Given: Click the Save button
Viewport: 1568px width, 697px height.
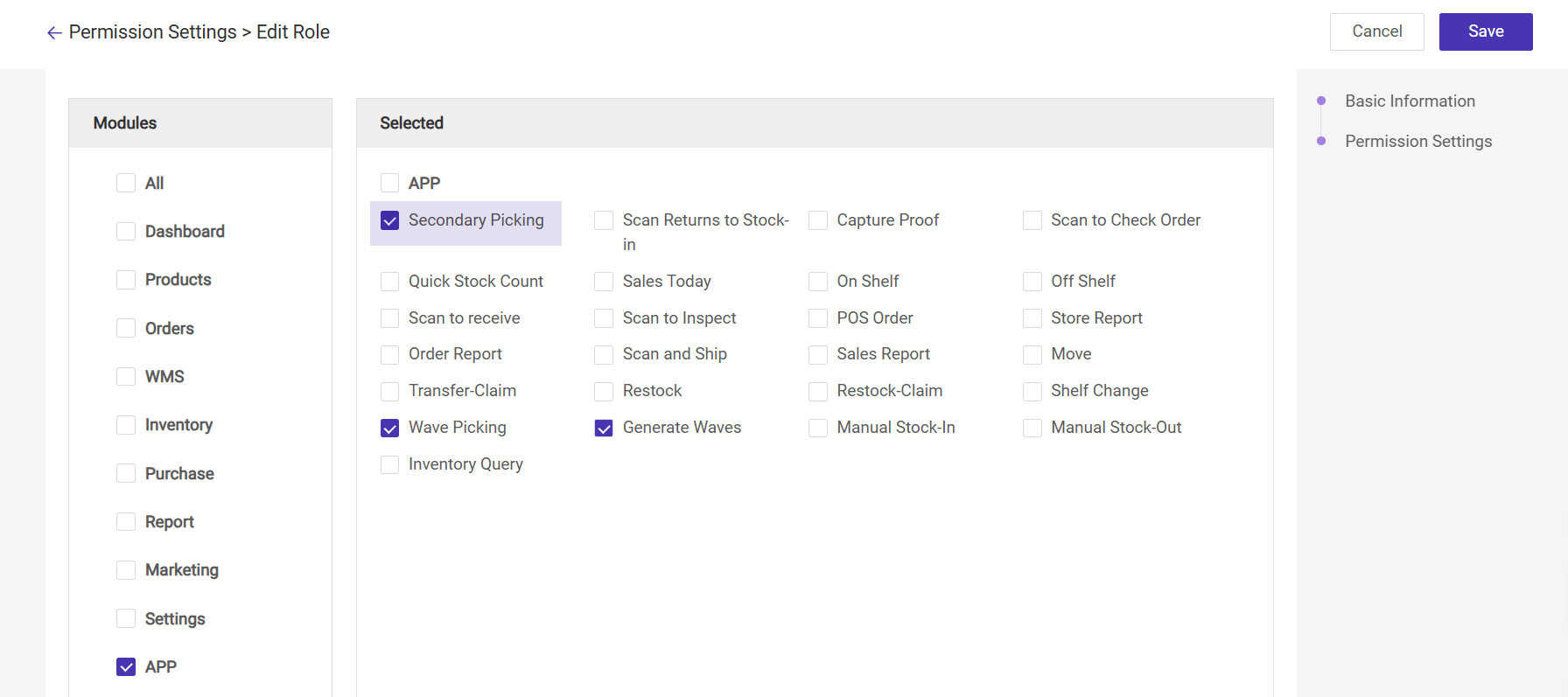Looking at the screenshot, I should pyautogui.click(x=1485, y=31).
